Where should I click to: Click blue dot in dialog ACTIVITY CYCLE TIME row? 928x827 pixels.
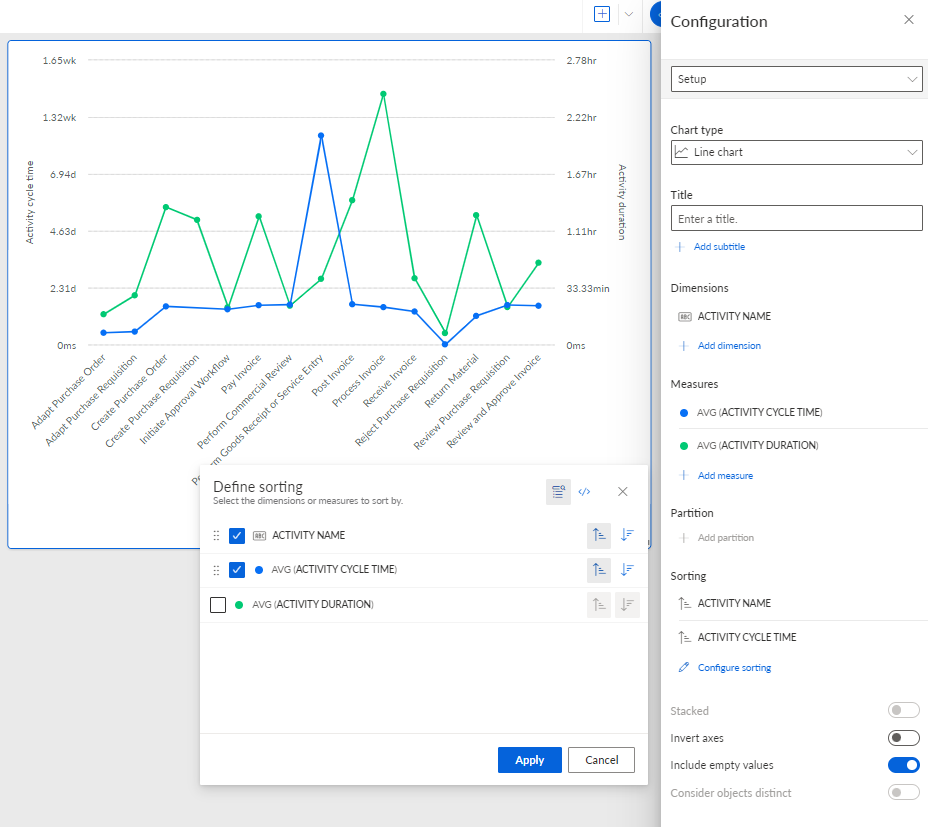point(259,570)
